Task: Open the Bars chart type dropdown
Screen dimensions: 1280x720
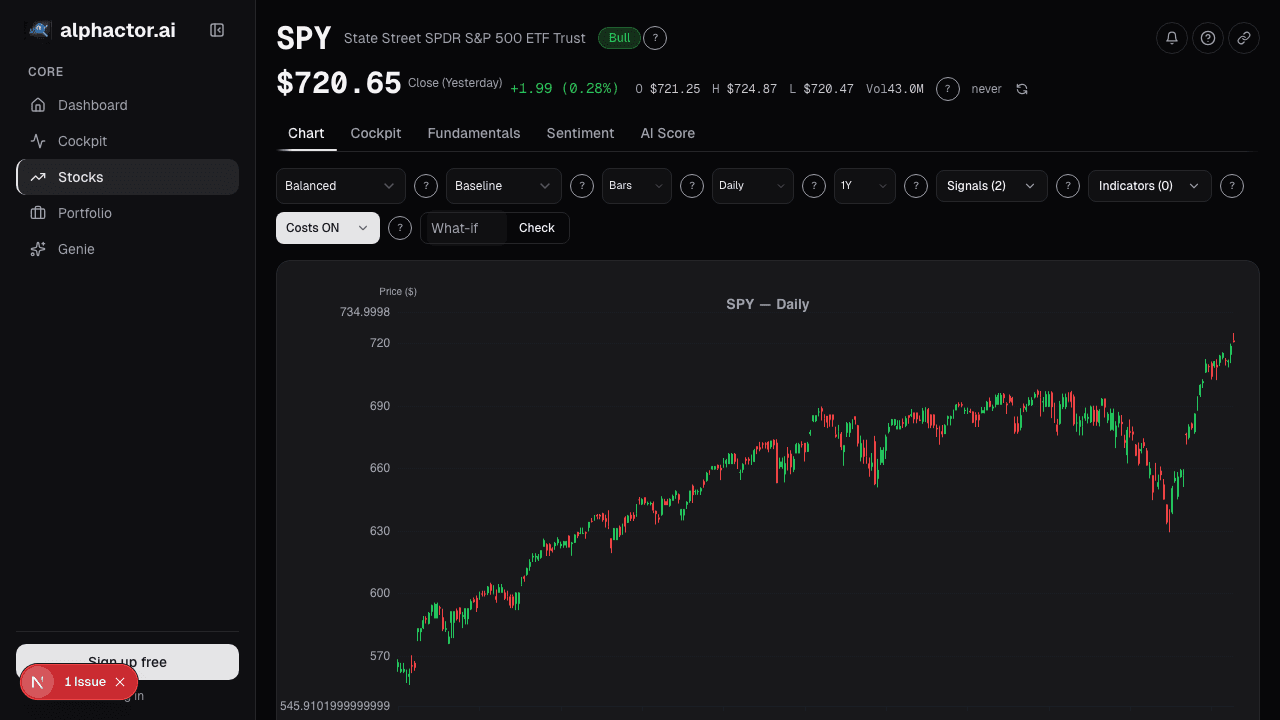Action: 637,186
